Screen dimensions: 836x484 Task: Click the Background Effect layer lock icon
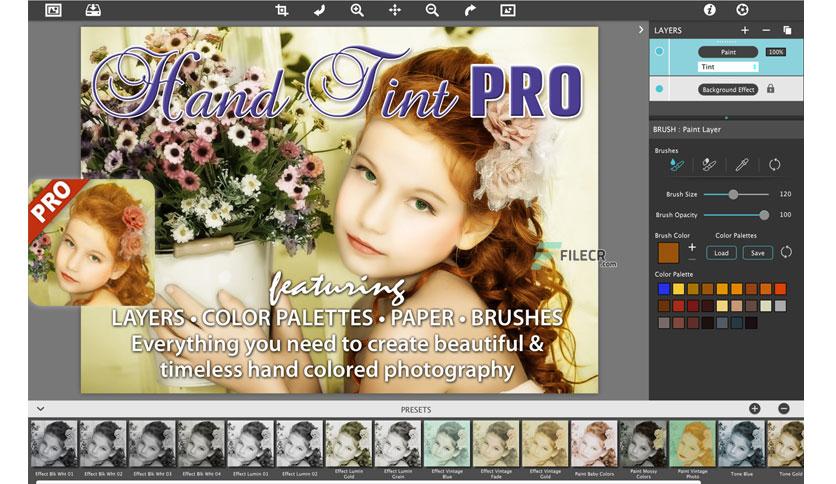(x=770, y=89)
